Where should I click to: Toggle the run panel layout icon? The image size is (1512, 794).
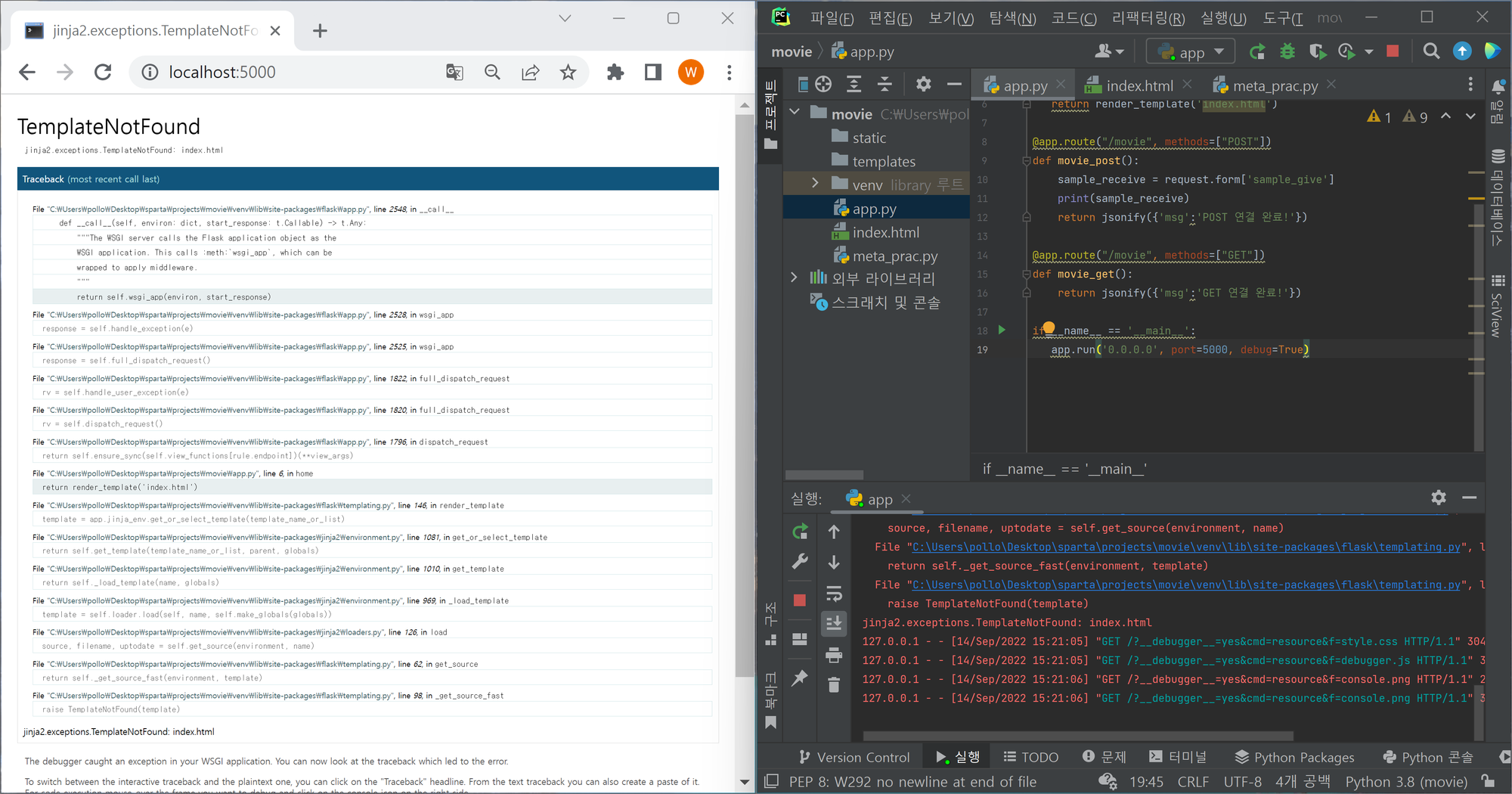(800, 640)
